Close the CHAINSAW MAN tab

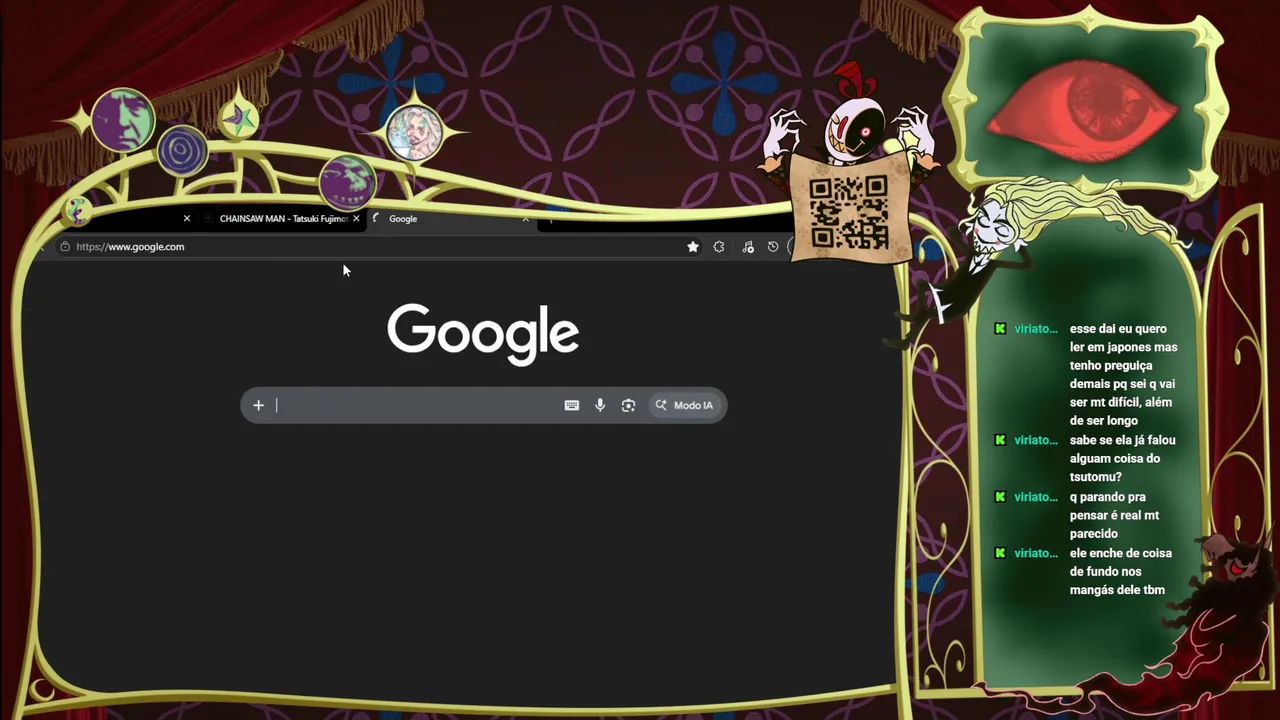click(x=356, y=219)
